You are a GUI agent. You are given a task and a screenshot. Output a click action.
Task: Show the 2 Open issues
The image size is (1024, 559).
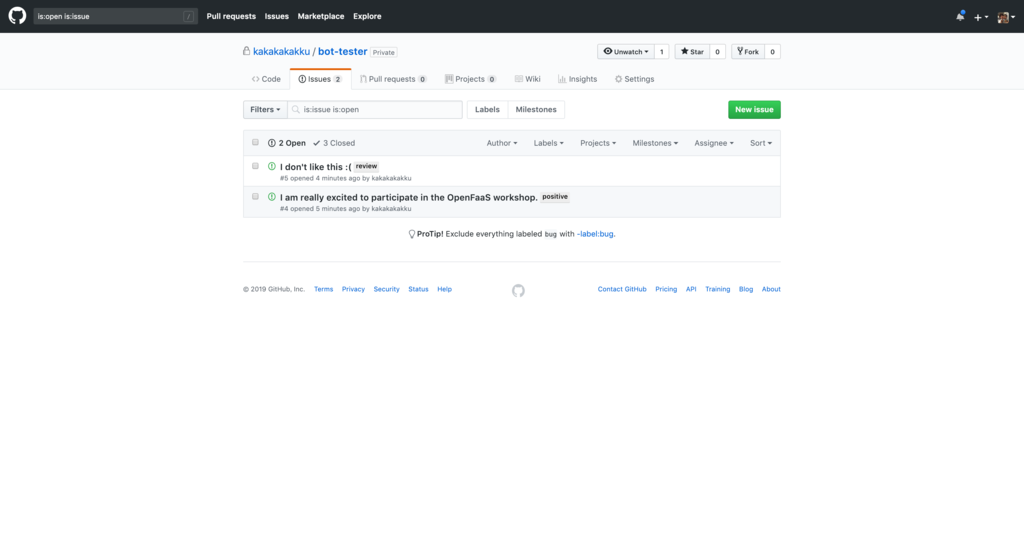point(287,143)
